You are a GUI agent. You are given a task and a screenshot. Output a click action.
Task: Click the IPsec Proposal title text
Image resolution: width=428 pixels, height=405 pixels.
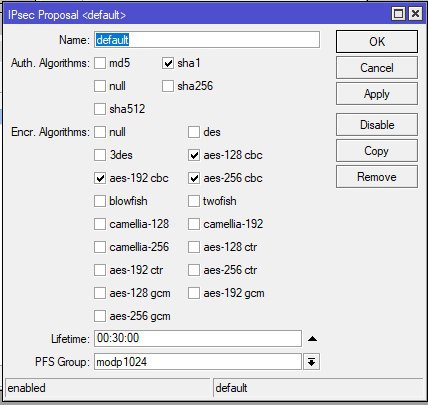pos(67,15)
